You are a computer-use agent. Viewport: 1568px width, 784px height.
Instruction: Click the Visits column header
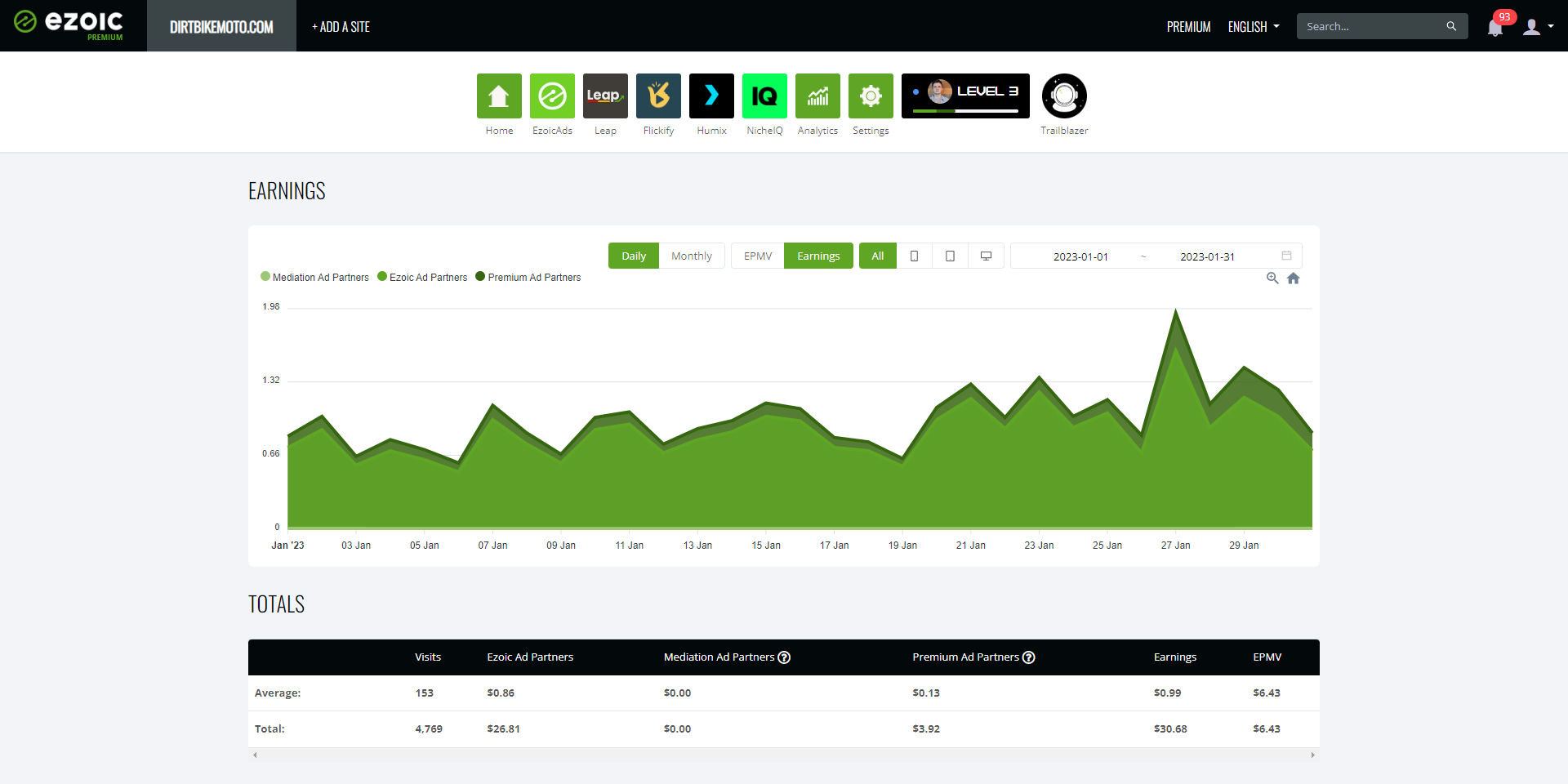pos(428,657)
